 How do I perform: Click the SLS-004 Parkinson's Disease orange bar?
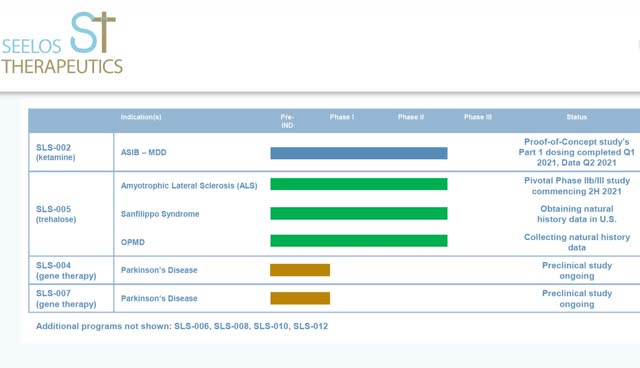tap(300, 270)
